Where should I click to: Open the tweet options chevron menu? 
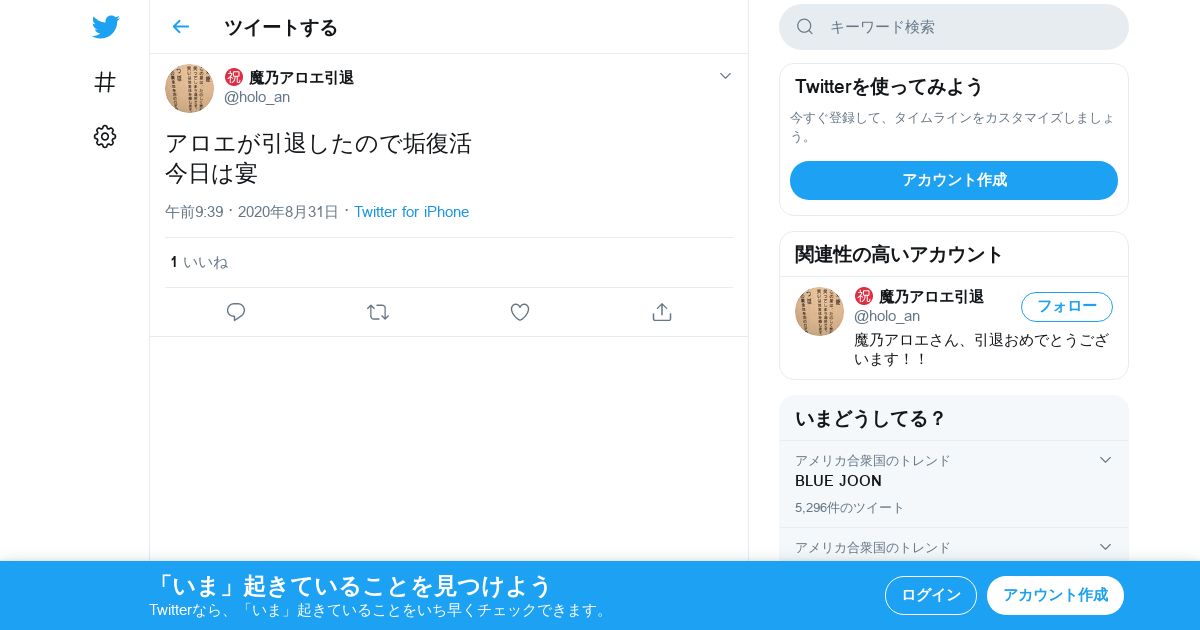point(725,76)
